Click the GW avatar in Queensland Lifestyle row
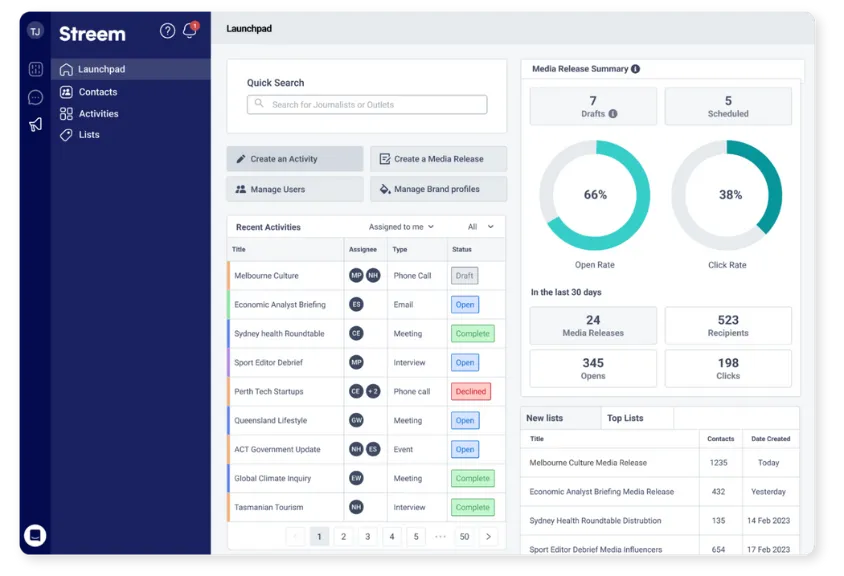Viewport: 844px width, 576px height. tap(356, 420)
